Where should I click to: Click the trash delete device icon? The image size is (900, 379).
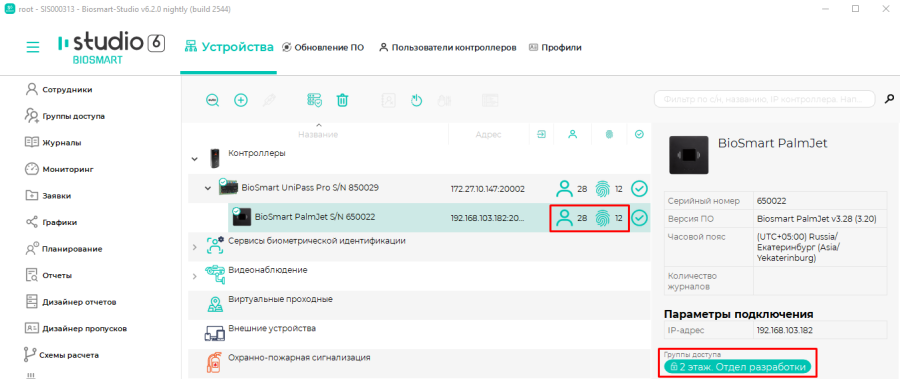tap(342, 100)
